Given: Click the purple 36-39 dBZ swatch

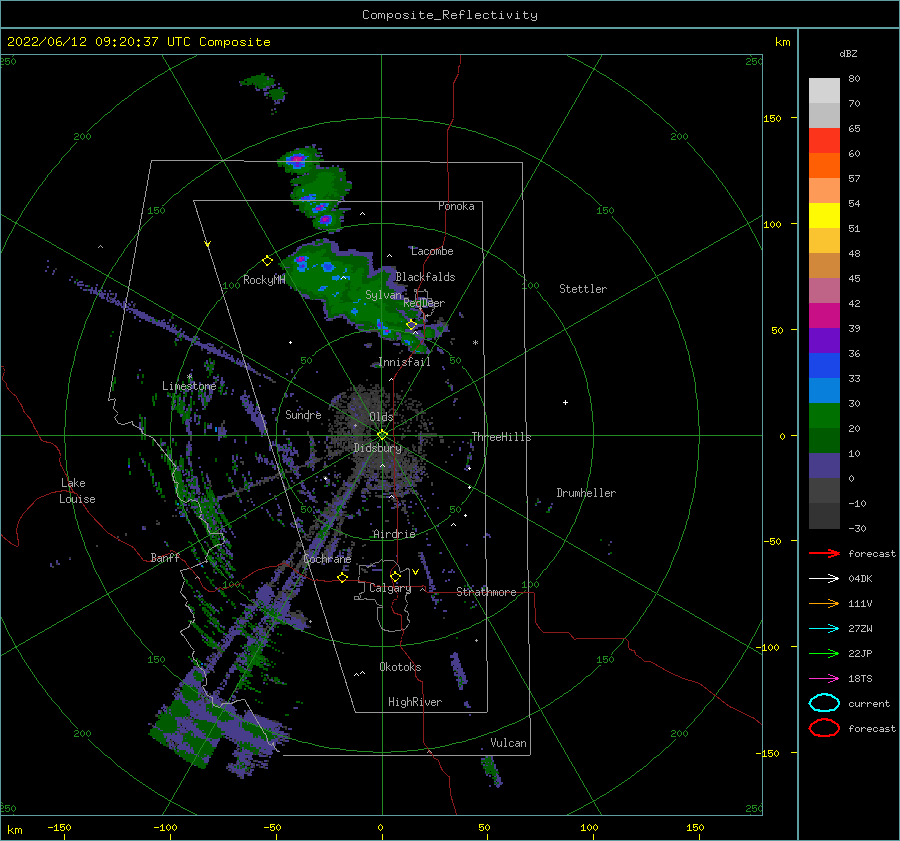Looking at the screenshot, I should (824, 341).
